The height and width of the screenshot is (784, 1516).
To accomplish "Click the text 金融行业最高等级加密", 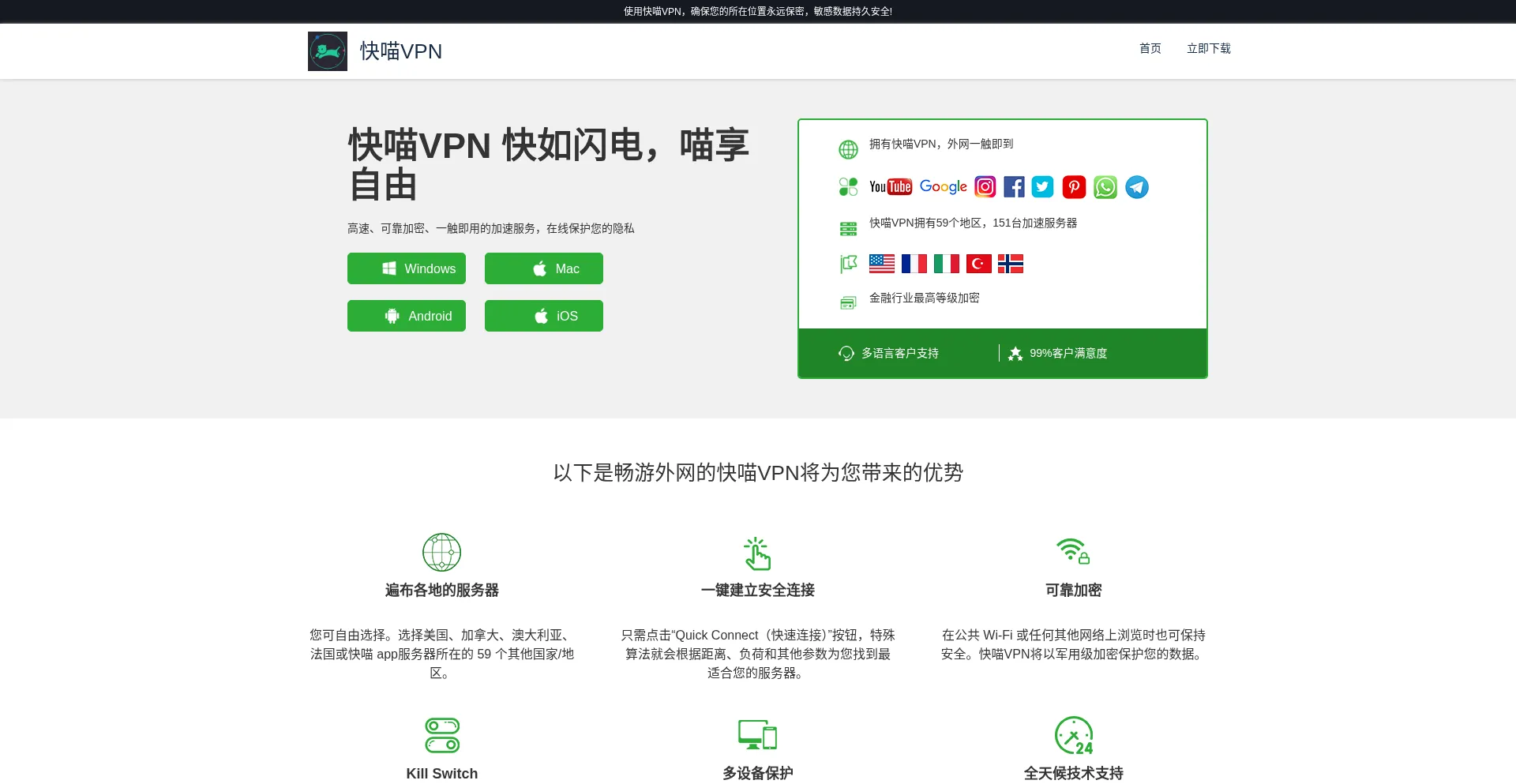I will (925, 298).
